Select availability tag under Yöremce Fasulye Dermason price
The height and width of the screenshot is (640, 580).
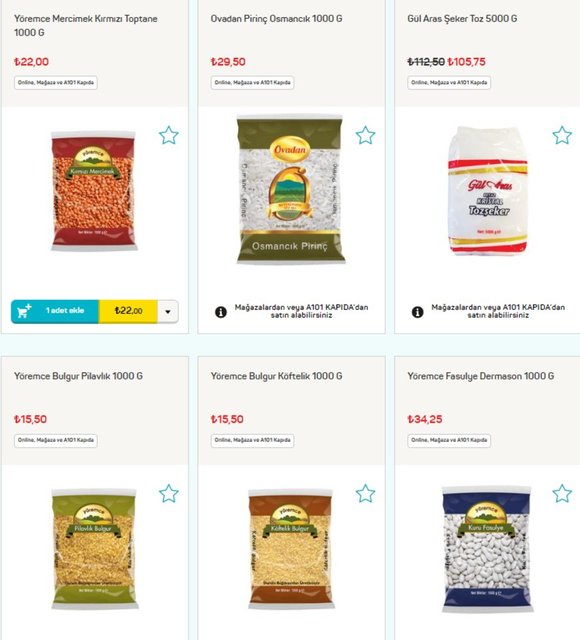tap(449, 440)
